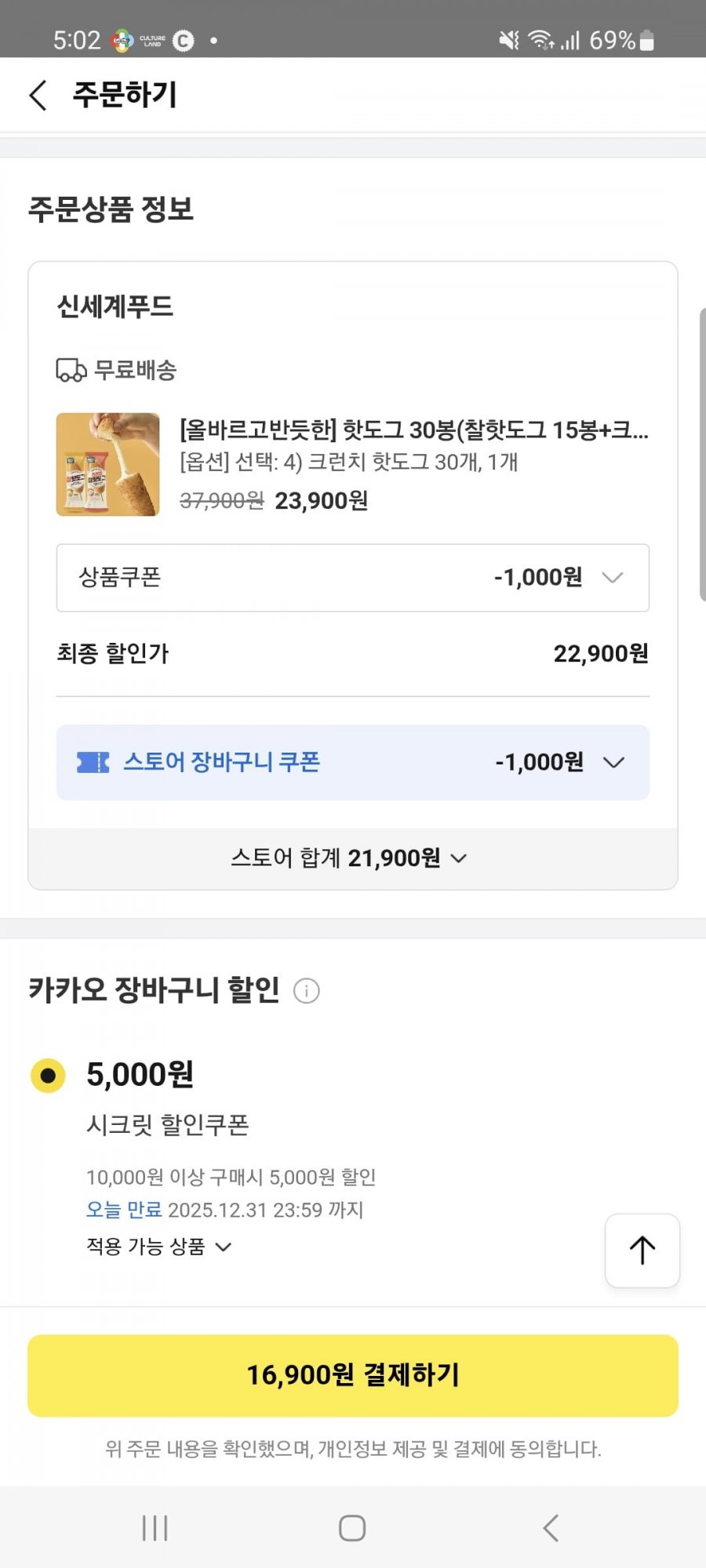Tap the back arrow beside 주문하기

pos(38,95)
